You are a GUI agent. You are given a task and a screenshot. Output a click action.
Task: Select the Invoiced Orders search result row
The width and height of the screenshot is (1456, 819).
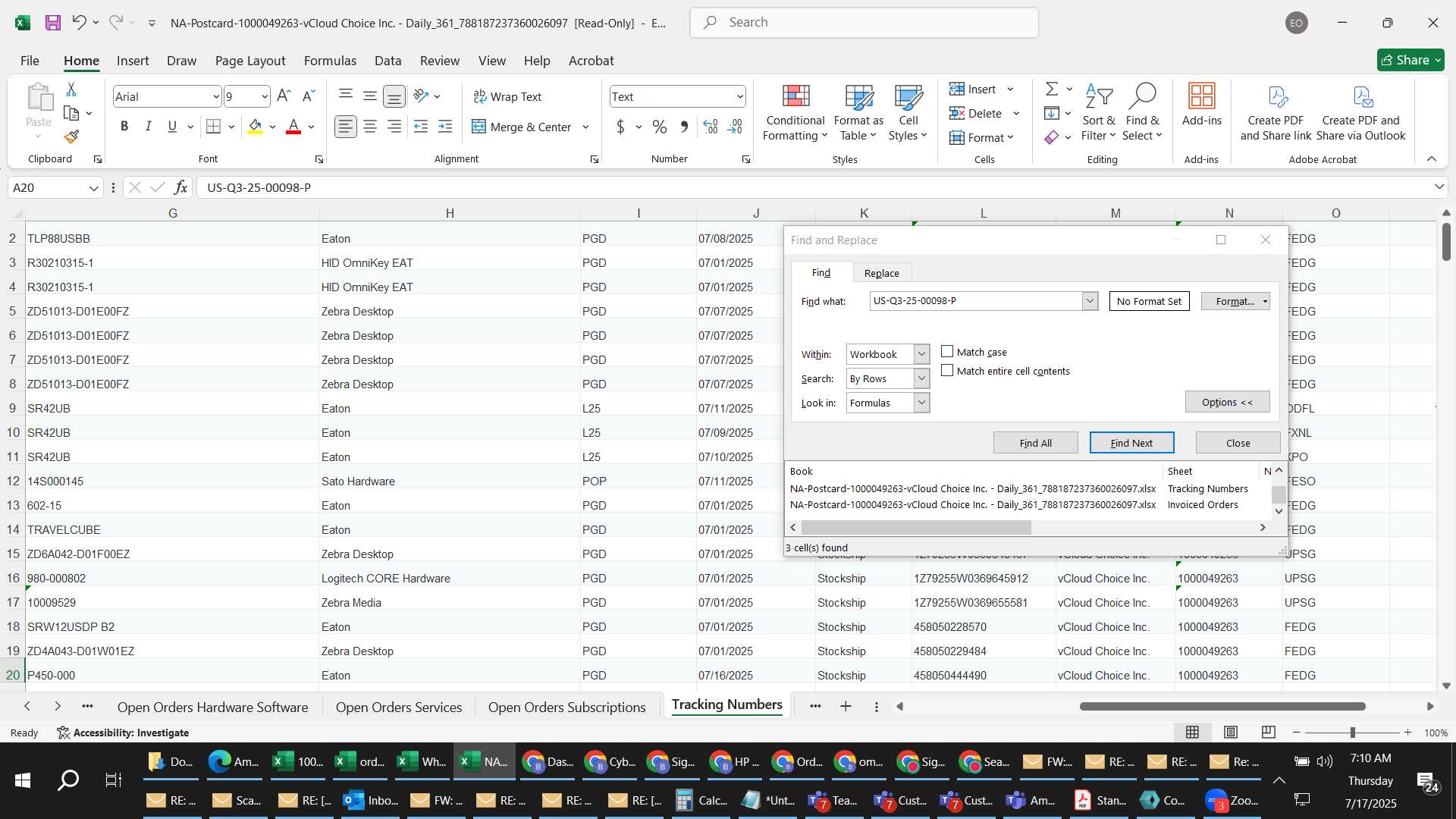tap(1029, 504)
